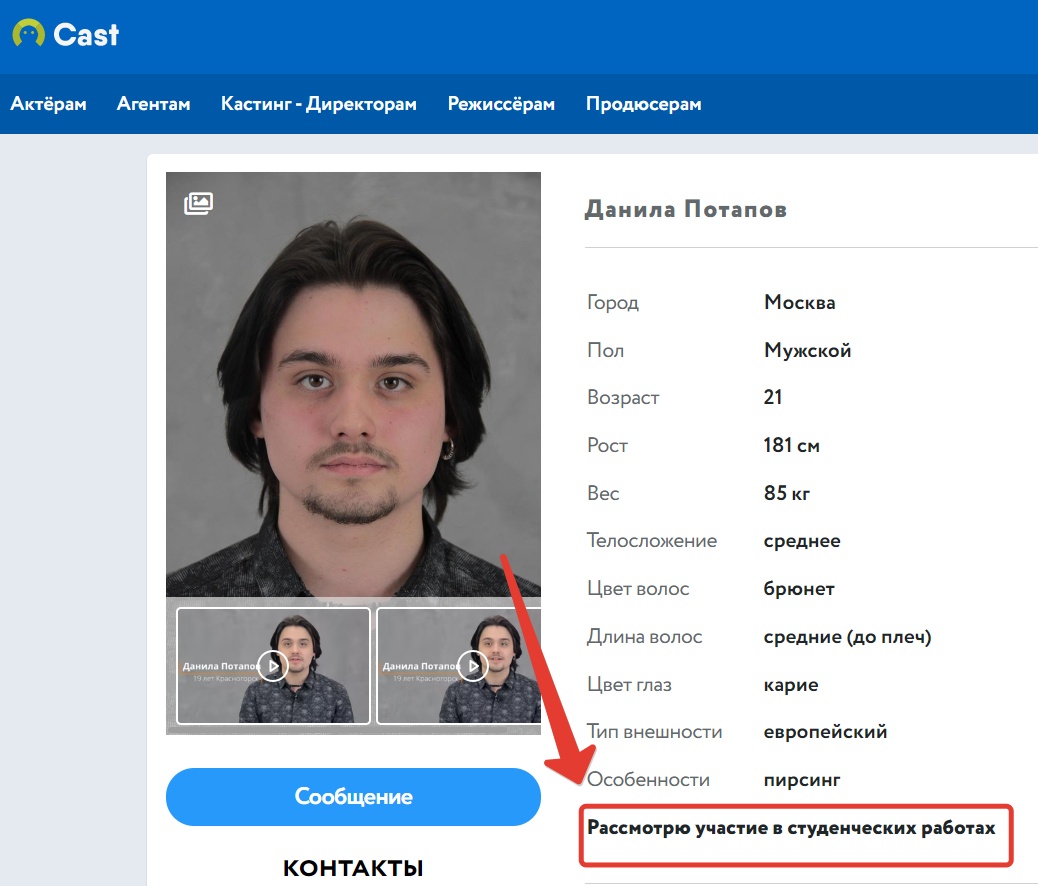Screen dimensions: 1038x886
Task: Click the body type value среднее
Action: click(x=802, y=541)
